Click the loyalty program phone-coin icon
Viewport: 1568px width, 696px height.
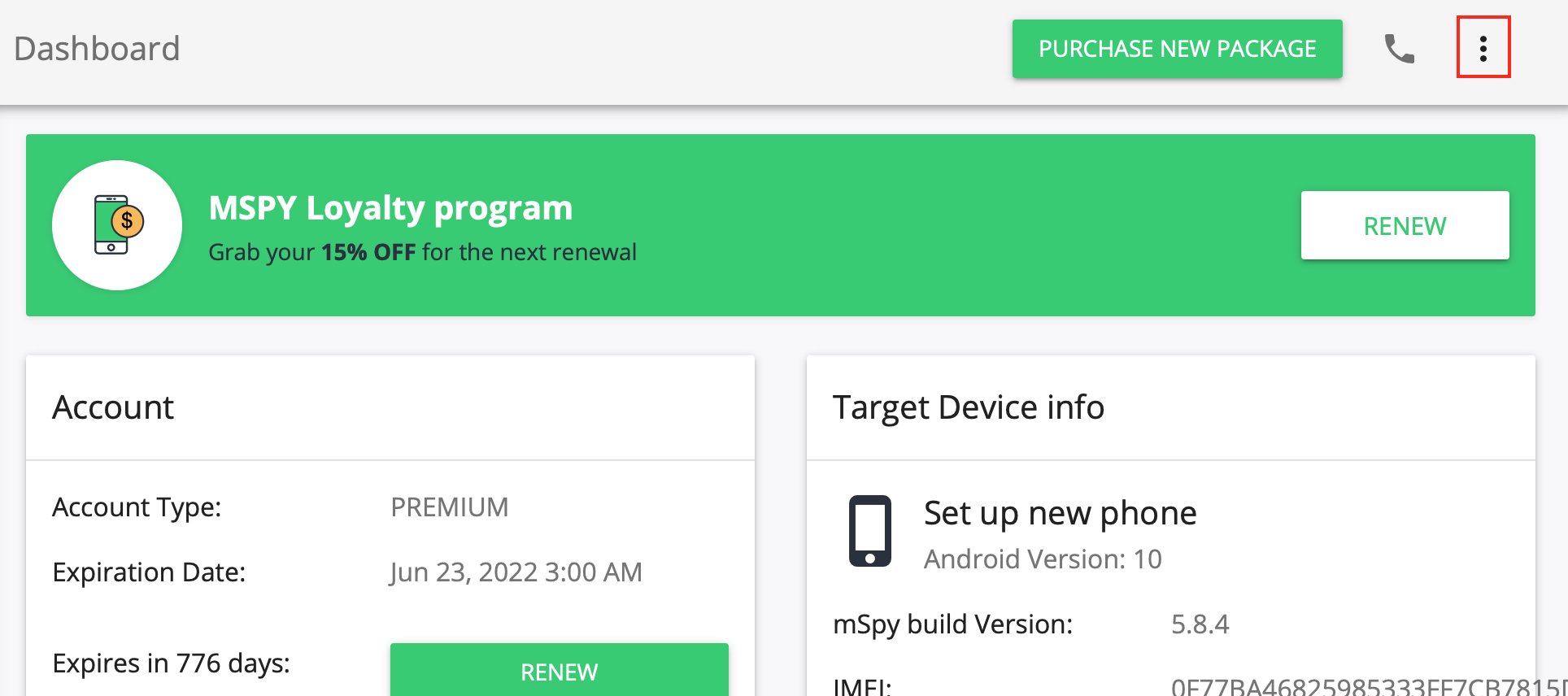pos(117,225)
